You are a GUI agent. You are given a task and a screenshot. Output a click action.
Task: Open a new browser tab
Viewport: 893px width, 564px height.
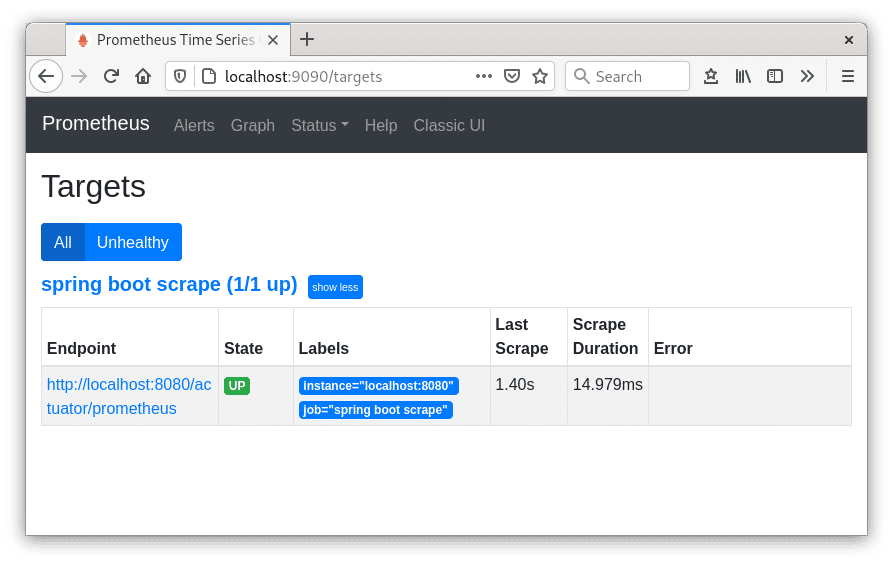pos(307,39)
